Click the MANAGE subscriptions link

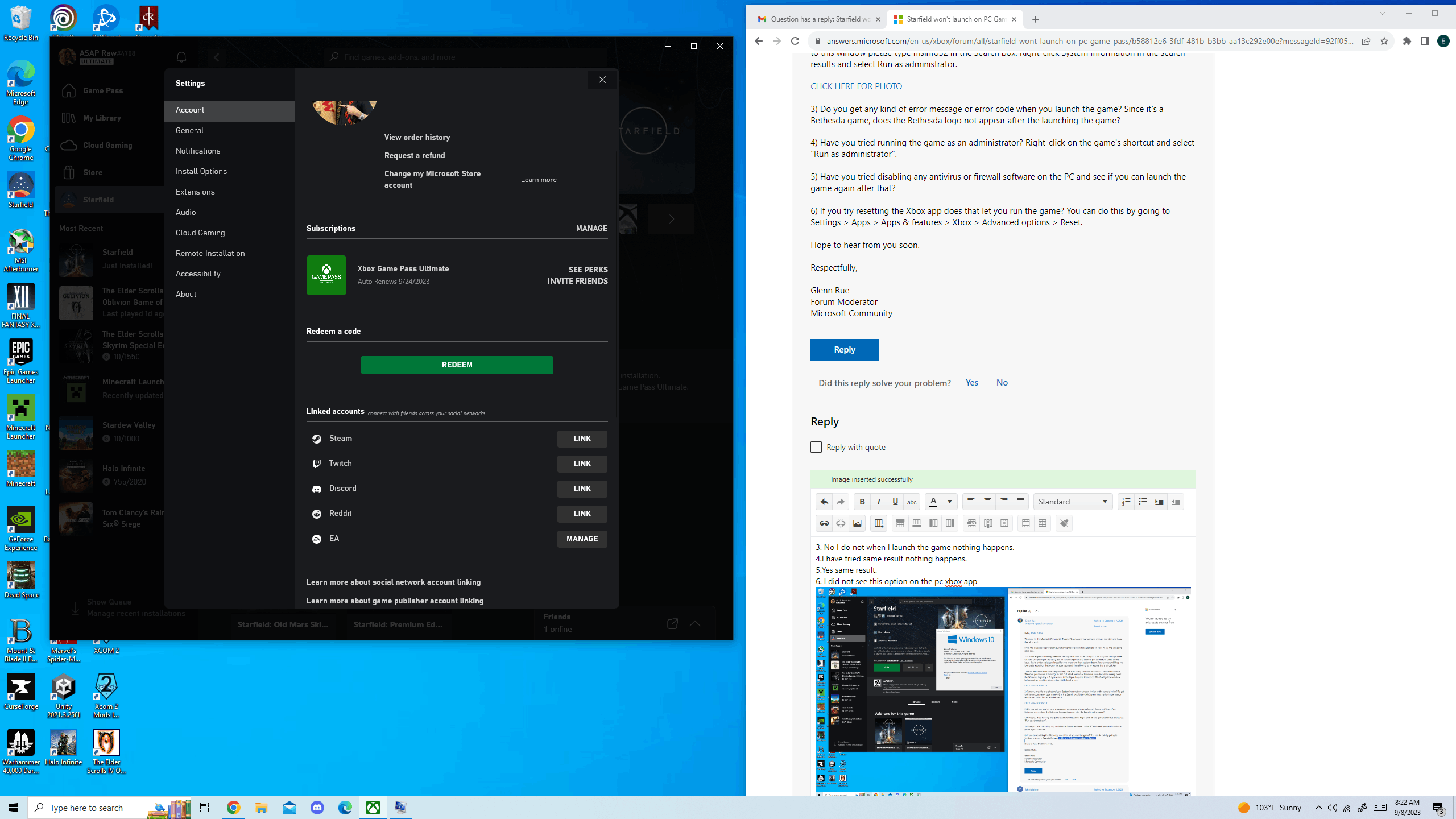coord(591,228)
